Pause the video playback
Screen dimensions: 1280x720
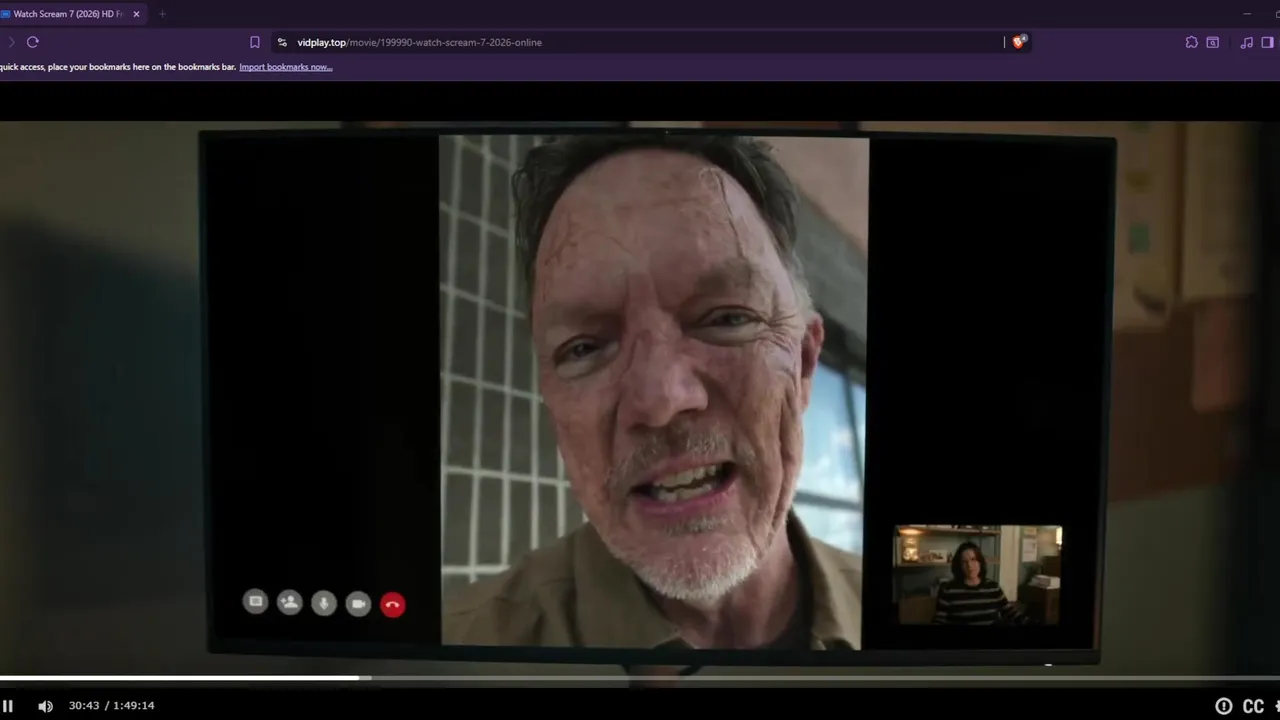tap(7, 706)
